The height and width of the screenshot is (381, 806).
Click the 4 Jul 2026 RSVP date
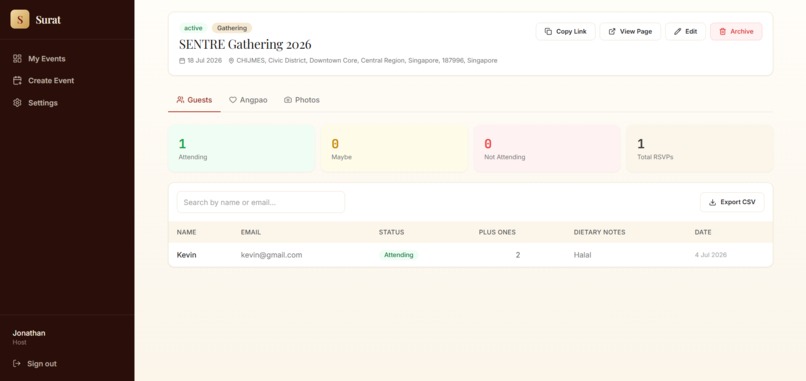click(x=710, y=255)
